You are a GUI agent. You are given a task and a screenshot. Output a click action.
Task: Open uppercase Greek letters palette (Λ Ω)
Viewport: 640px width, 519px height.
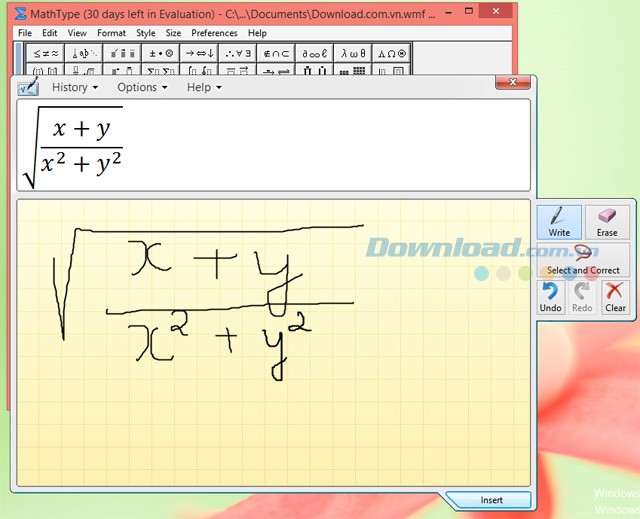pos(391,52)
